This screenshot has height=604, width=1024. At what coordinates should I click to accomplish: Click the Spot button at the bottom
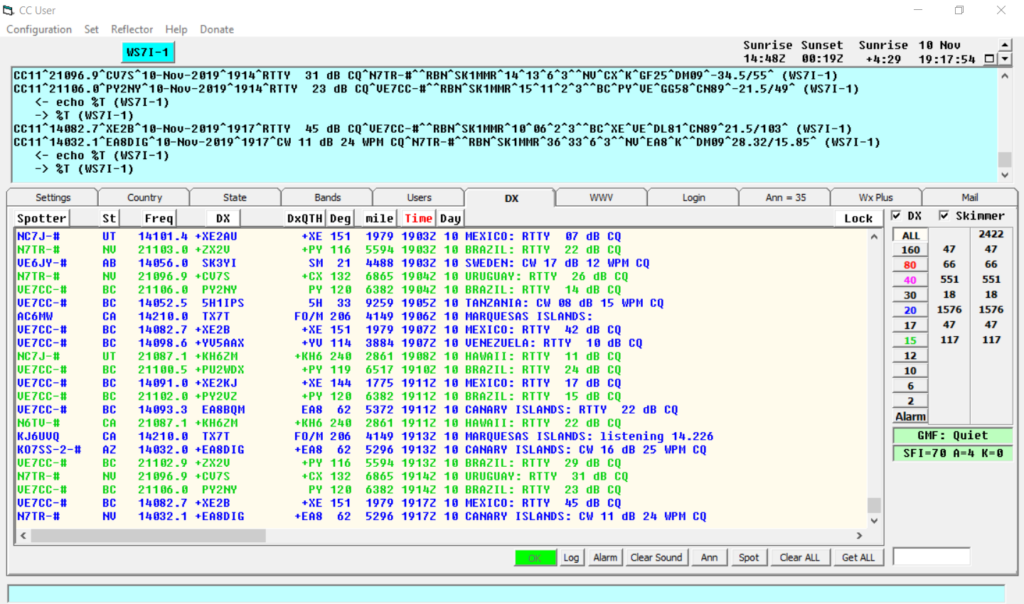[748, 557]
